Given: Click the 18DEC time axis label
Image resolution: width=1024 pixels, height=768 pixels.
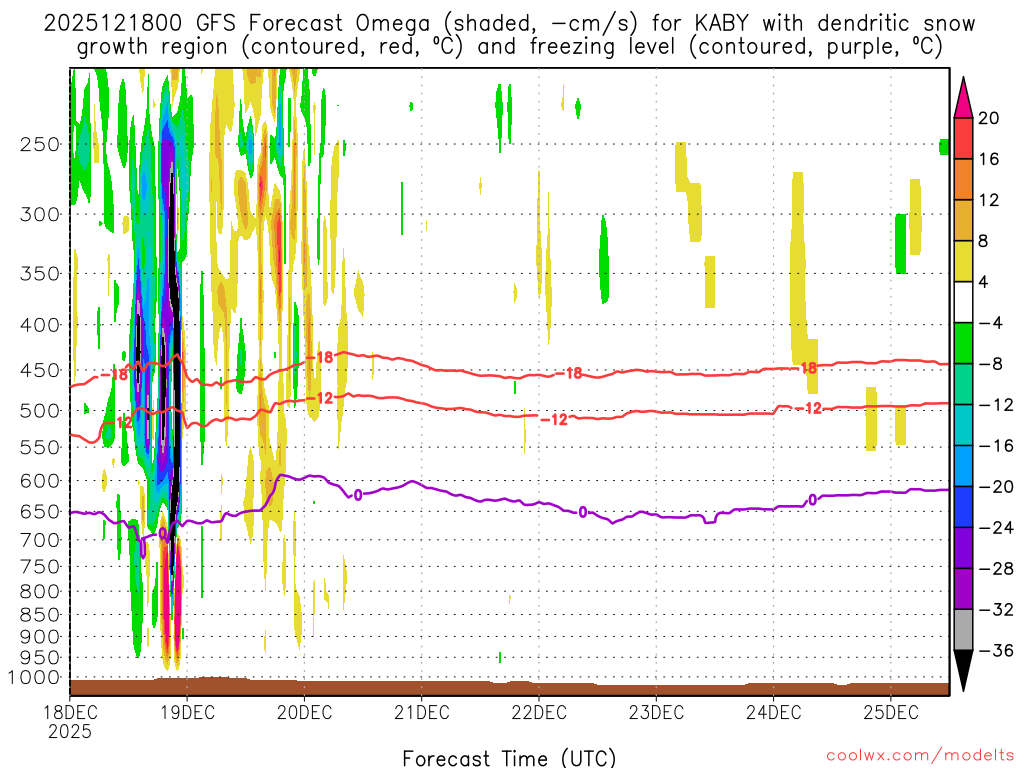Looking at the screenshot, I should pyautogui.click(x=70, y=712).
